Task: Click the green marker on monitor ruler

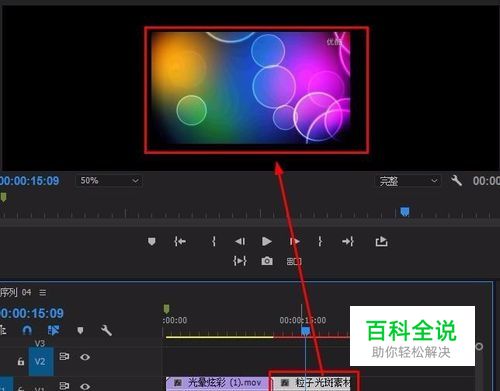Action: [x=3, y=197]
